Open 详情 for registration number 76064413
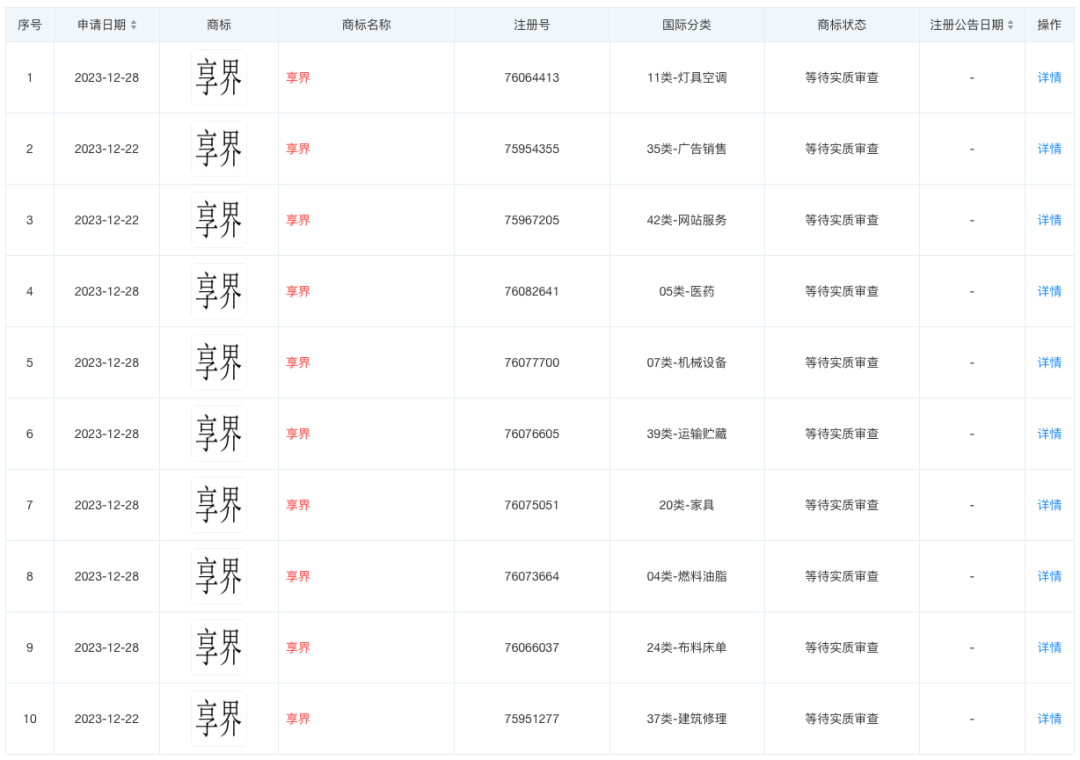The width and height of the screenshot is (1080, 760). click(x=1049, y=77)
